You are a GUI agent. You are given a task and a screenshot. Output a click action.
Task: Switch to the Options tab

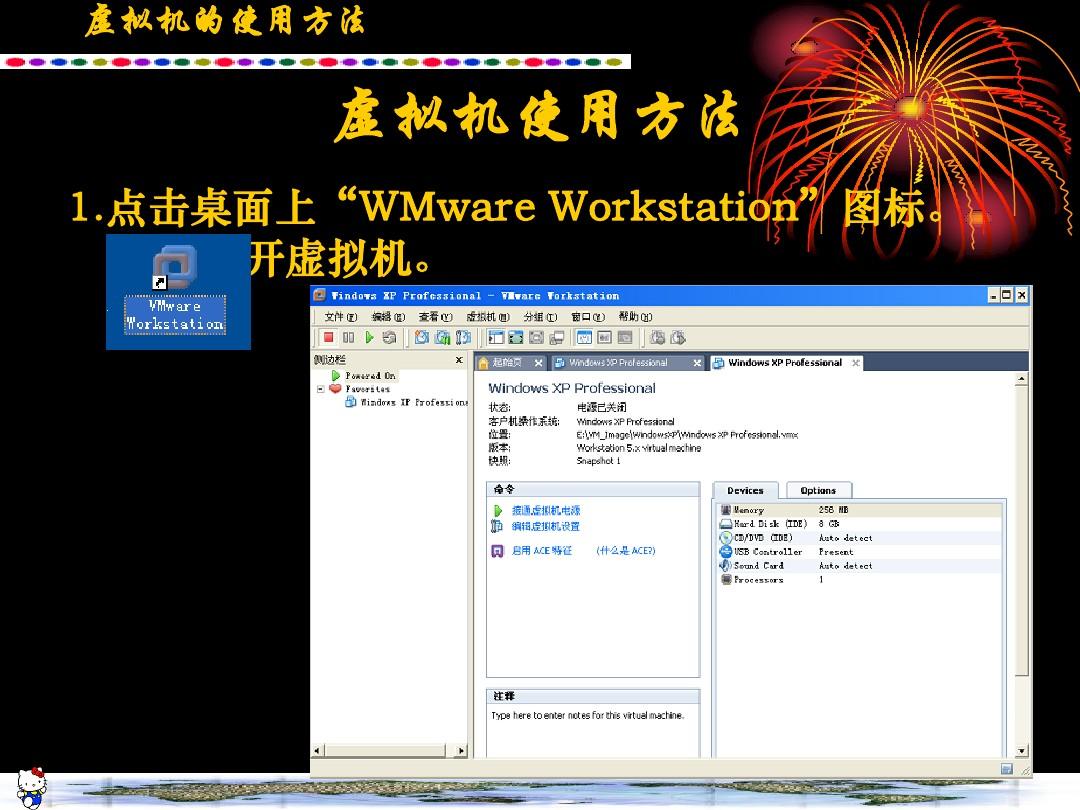click(x=818, y=490)
